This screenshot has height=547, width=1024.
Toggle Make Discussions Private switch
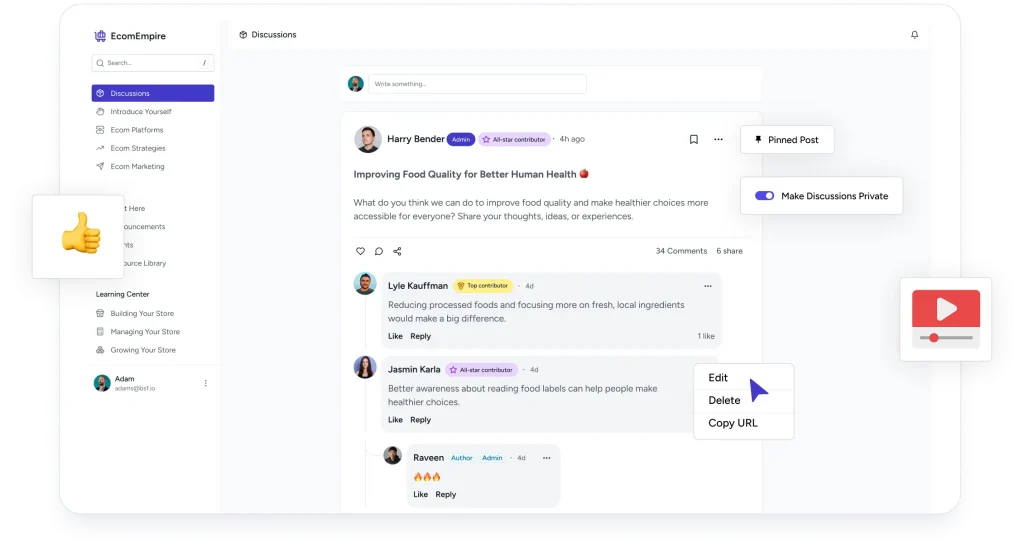pyautogui.click(x=764, y=196)
